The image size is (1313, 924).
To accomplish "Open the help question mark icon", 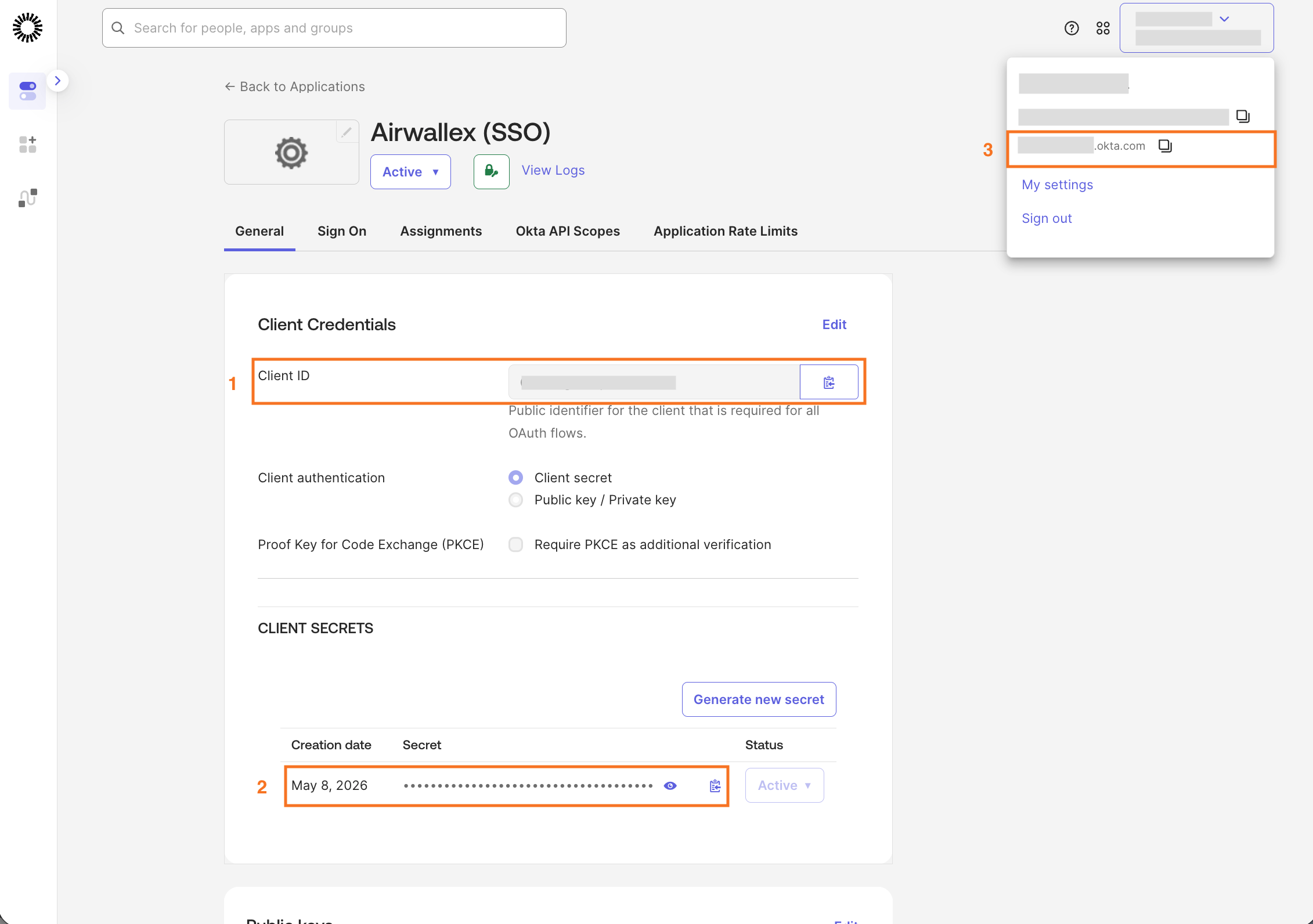I will tap(1072, 28).
